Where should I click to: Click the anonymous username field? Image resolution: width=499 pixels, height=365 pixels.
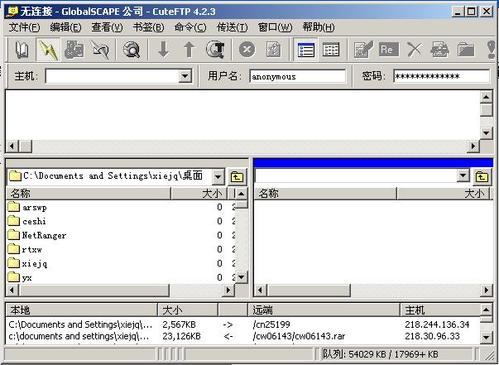tap(297, 76)
